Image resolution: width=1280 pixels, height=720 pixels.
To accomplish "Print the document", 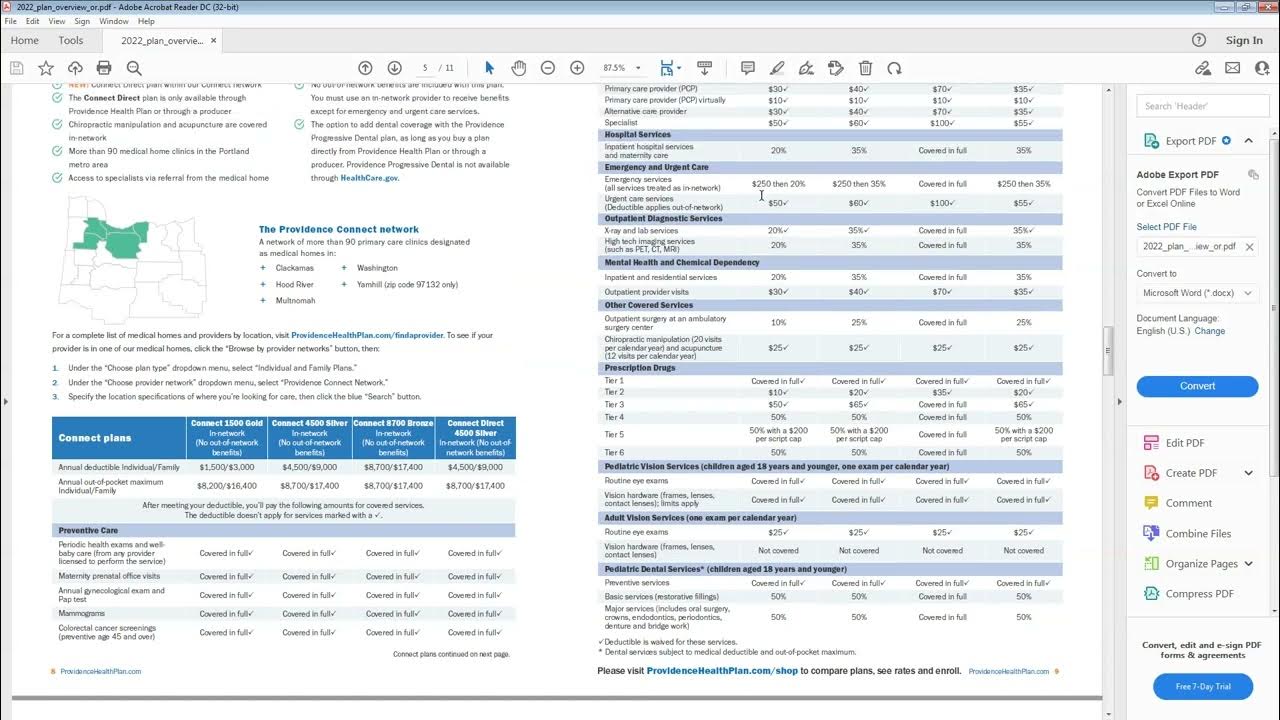I will tap(104, 68).
